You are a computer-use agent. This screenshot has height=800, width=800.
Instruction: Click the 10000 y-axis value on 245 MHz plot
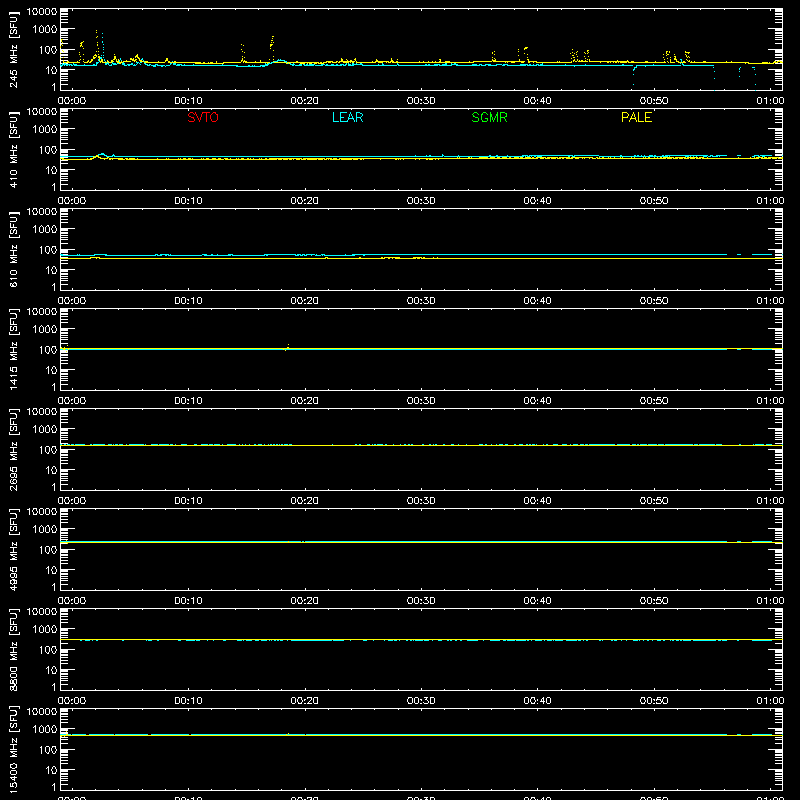click(x=42, y=12)
